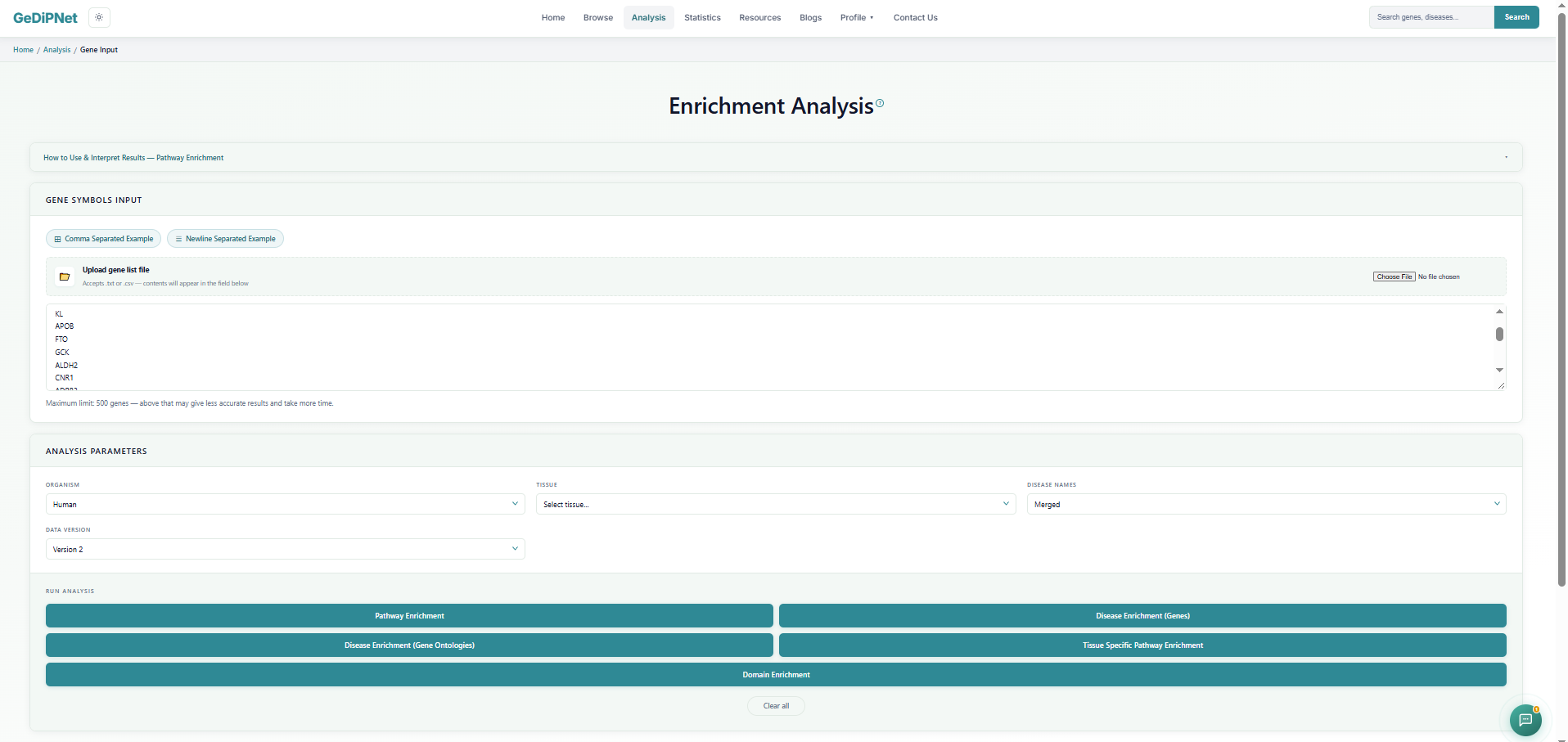Click the text area resize handle
Image resolution: width=1568 pixels, height=742 pixels.
(x=1501, y=385)
